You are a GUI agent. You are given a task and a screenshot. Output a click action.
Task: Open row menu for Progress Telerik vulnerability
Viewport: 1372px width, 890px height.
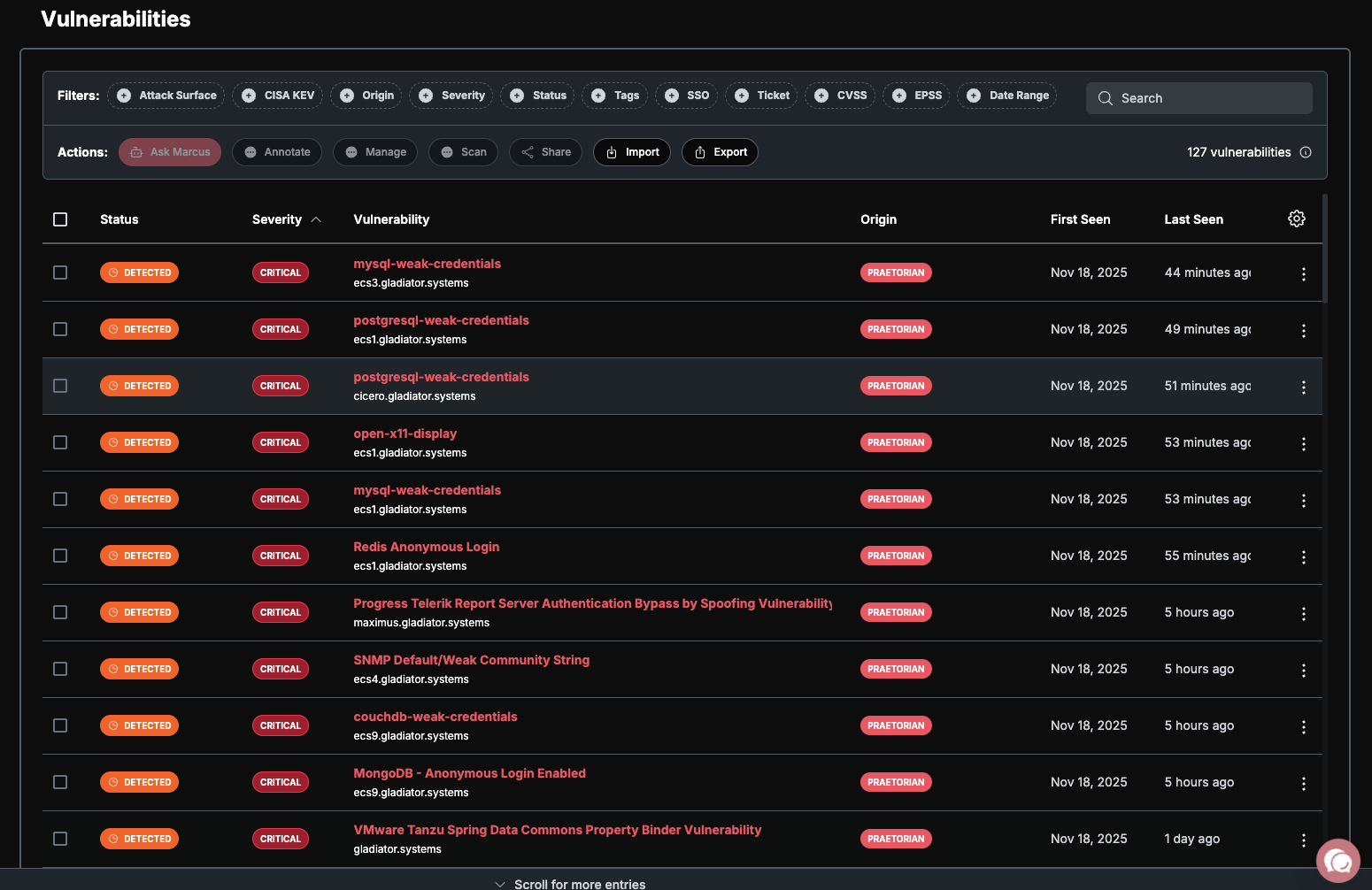1304,614
